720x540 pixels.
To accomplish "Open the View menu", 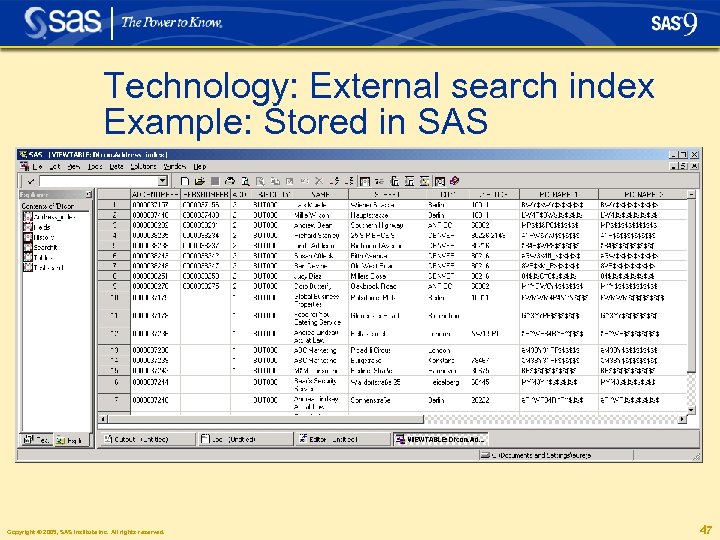I will [73, 166].
